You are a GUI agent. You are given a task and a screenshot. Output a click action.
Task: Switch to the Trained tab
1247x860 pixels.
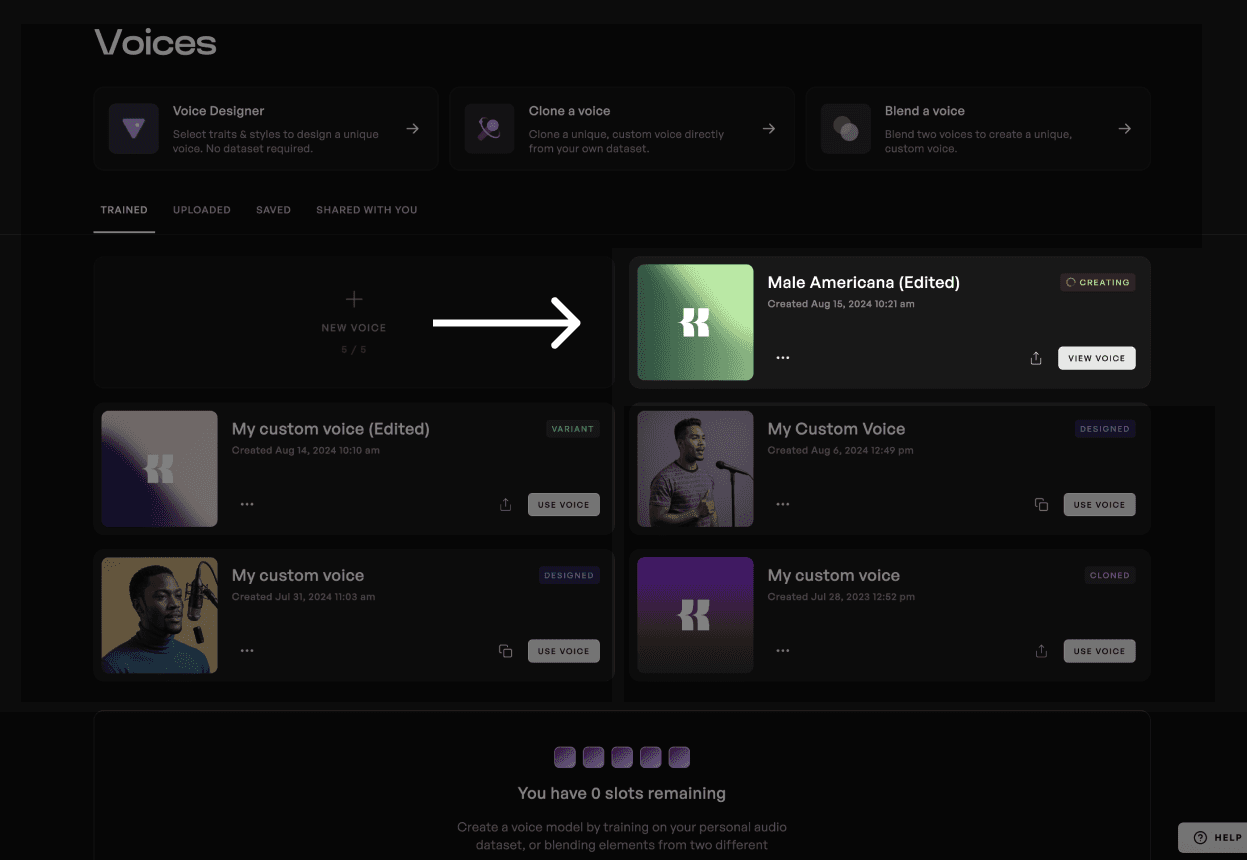tap(124, 210)
